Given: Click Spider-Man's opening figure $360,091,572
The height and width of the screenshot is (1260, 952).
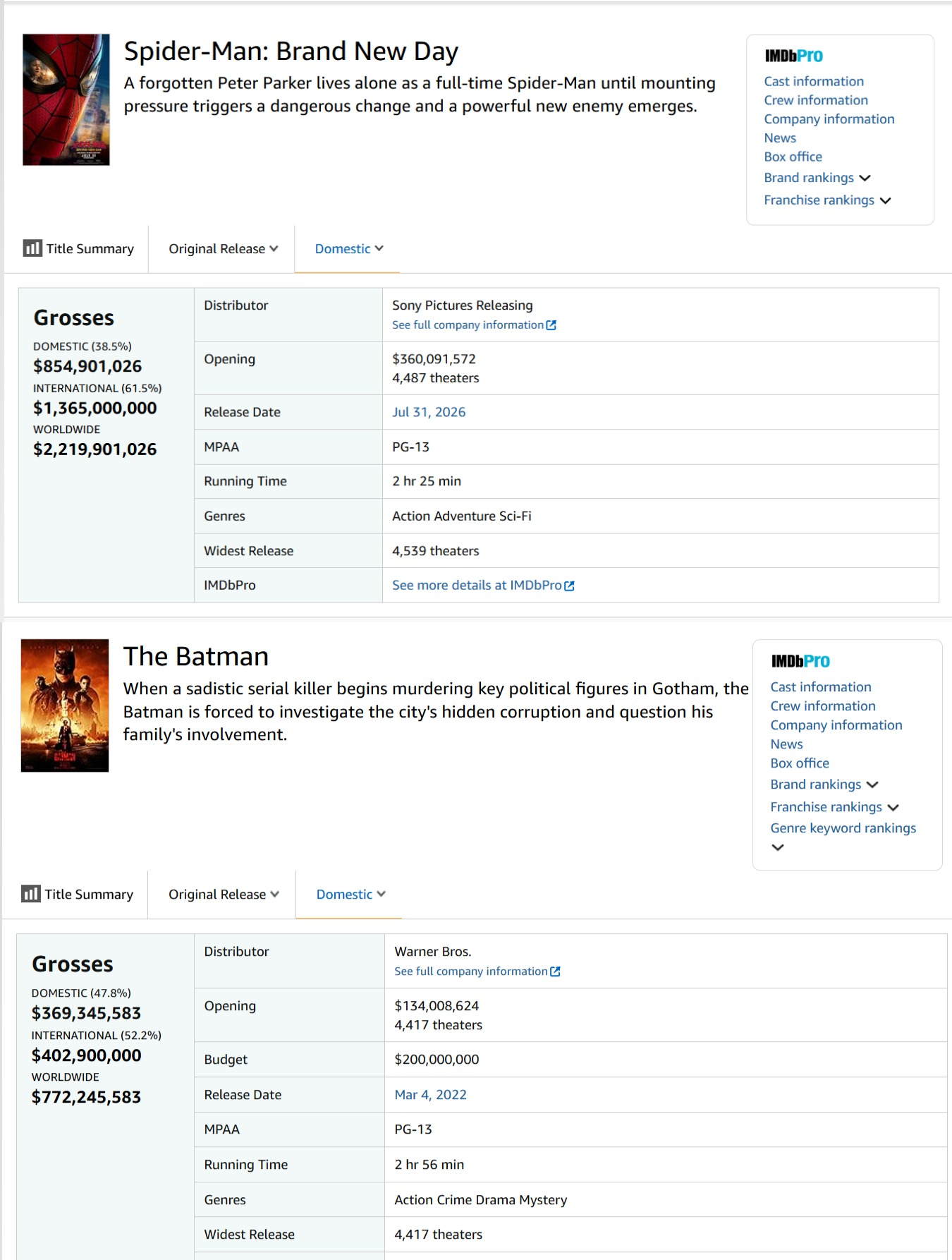Looking at the screenshot, I should (x=434, y=359).
